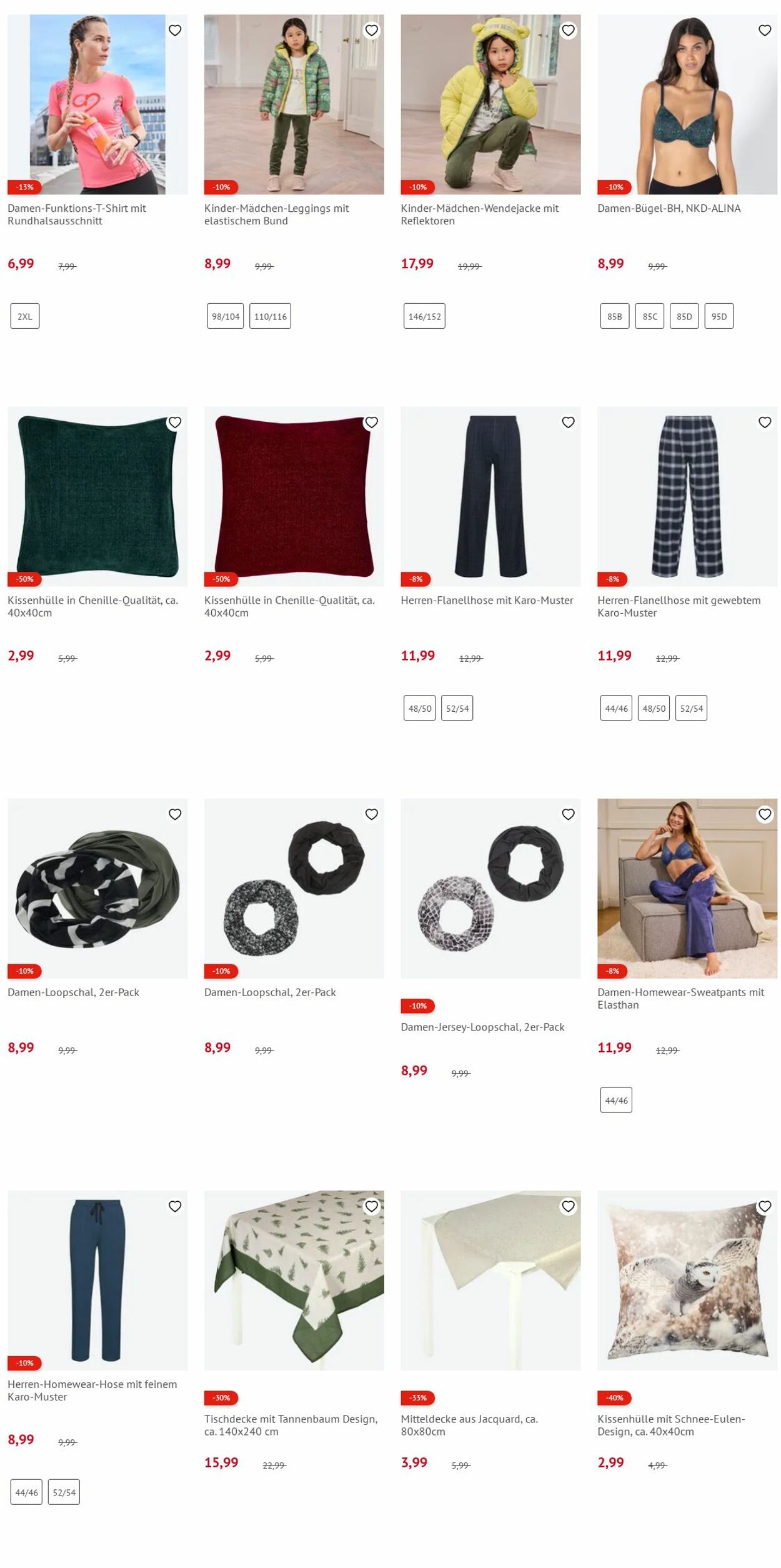Open Mitteldecke aus Jacquard product title

(x=469, y=1425)
